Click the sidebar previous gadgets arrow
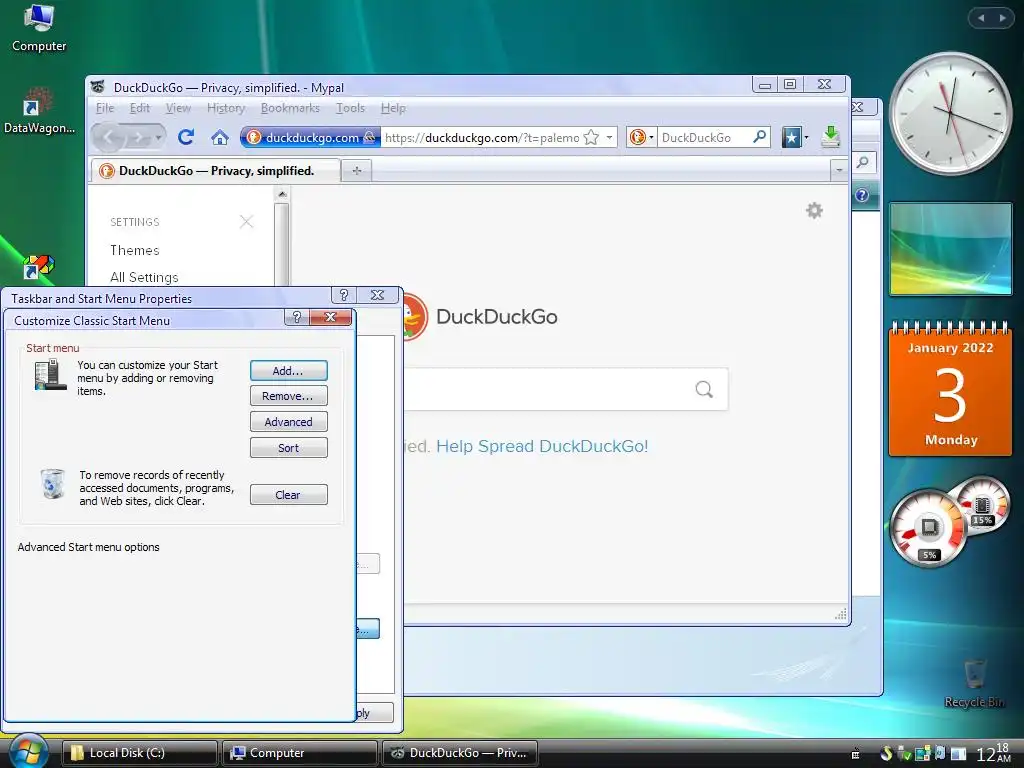 [981, 18]
